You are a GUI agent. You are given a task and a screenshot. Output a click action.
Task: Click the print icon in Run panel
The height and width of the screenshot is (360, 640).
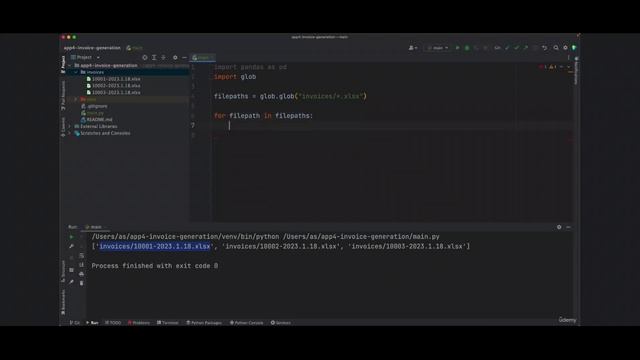coord(81,274)
